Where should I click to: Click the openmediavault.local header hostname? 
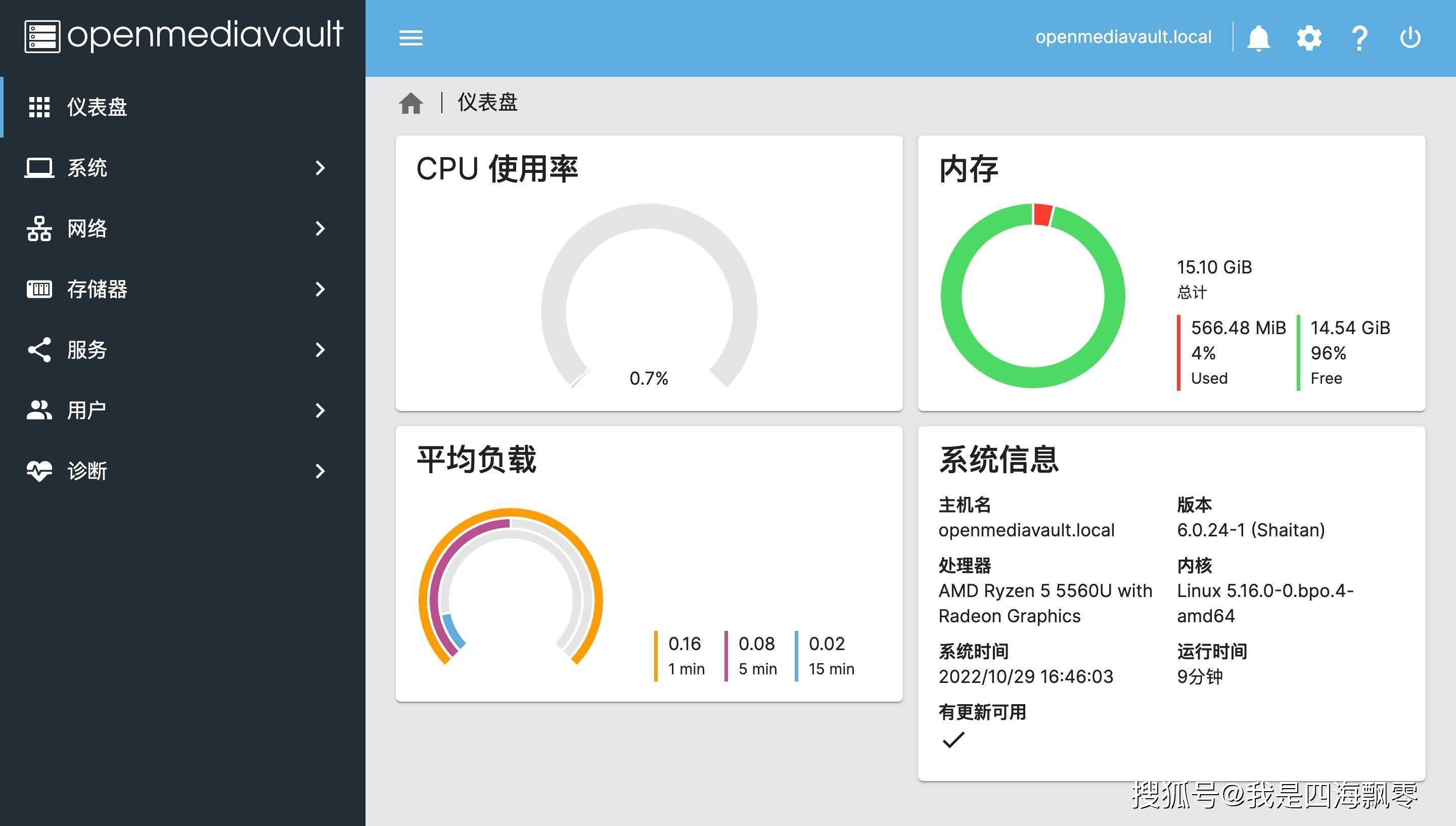pos(1123,37)
